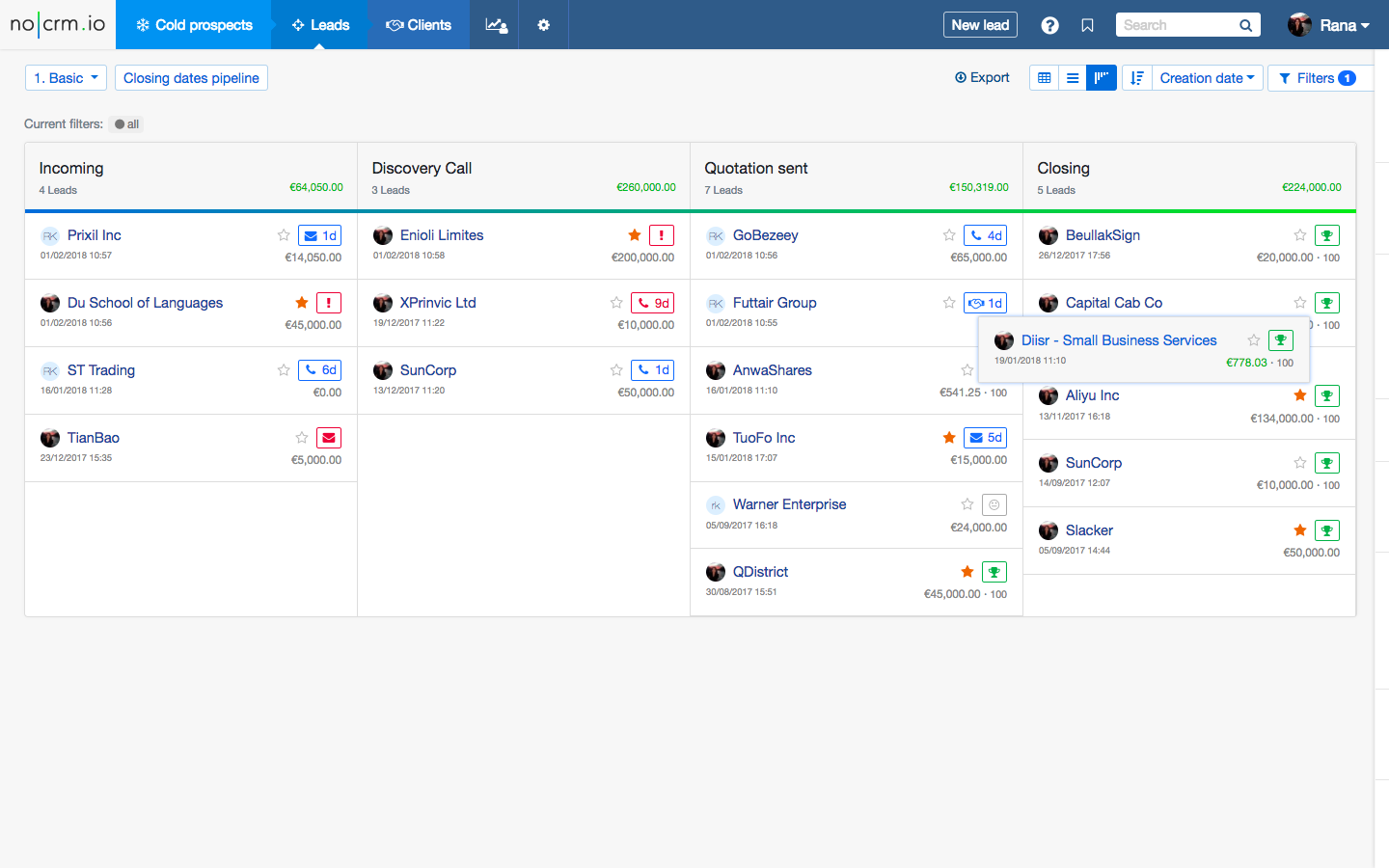The width and height of the screenshot is (1389, 868).
Task: Click into the Search field
Action: pyautogui.click(x=1177, y=25)
